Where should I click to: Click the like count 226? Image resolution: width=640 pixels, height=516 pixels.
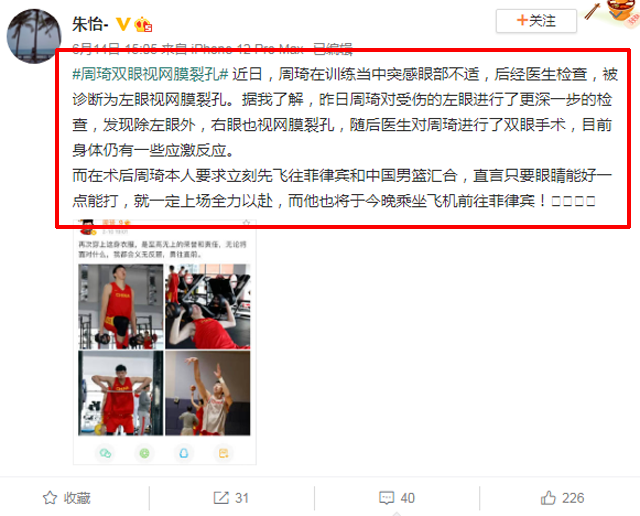click(573, 498)
